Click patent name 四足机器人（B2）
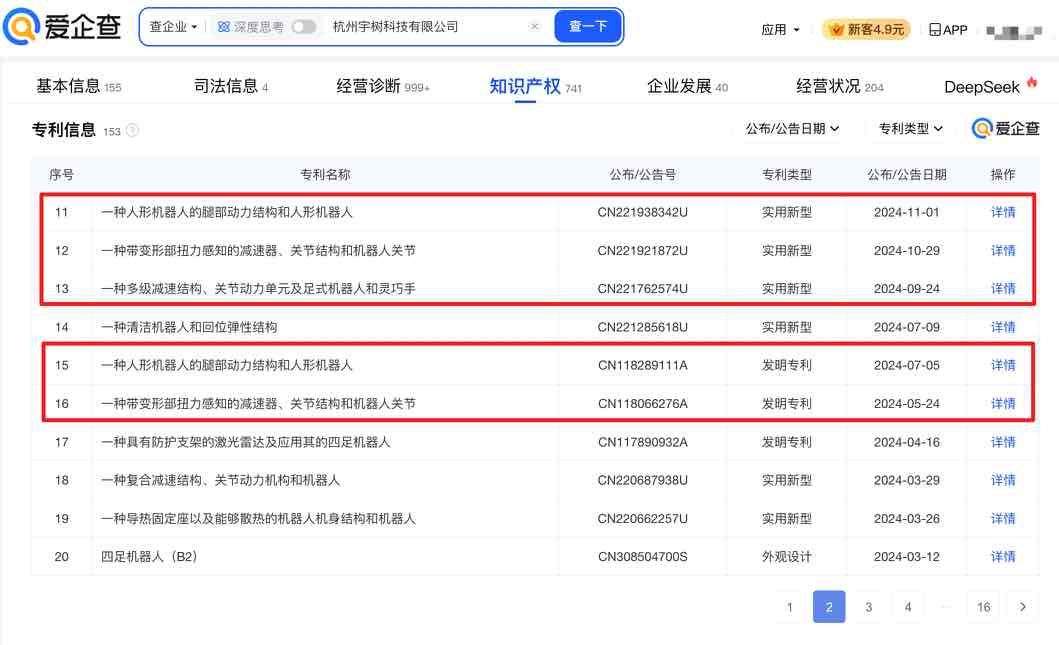Screen dimensions: 1059x645 coord(149,557)
